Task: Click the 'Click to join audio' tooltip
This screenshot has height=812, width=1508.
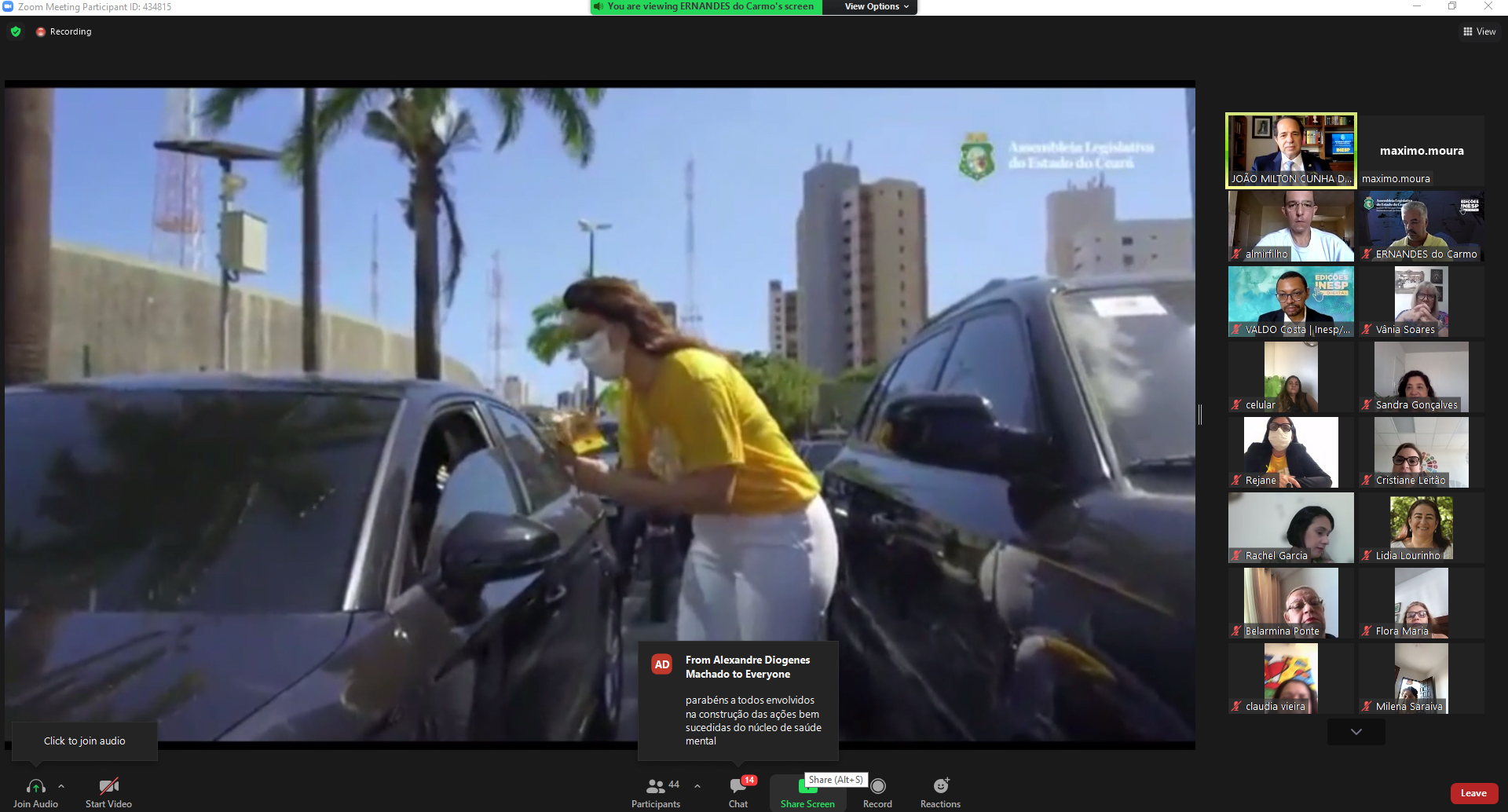Action: [x=84, y=741]
